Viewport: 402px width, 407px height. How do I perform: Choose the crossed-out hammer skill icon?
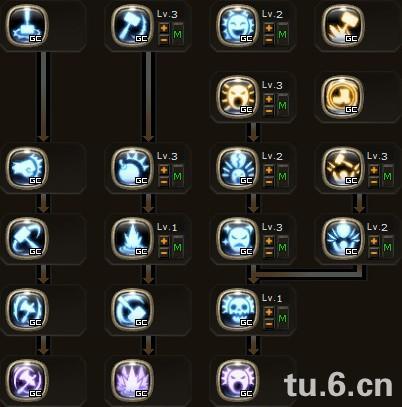click(x=132, y=309)
